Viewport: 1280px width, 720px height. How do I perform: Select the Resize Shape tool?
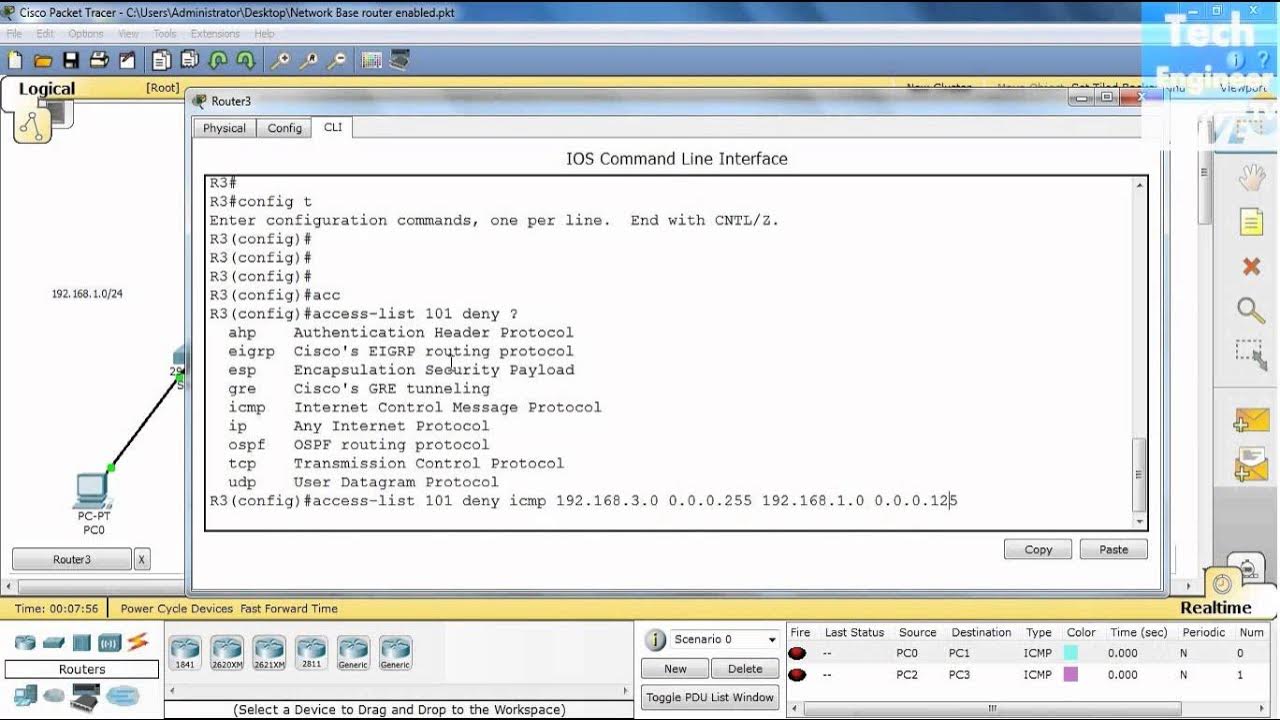point(1251,354)
